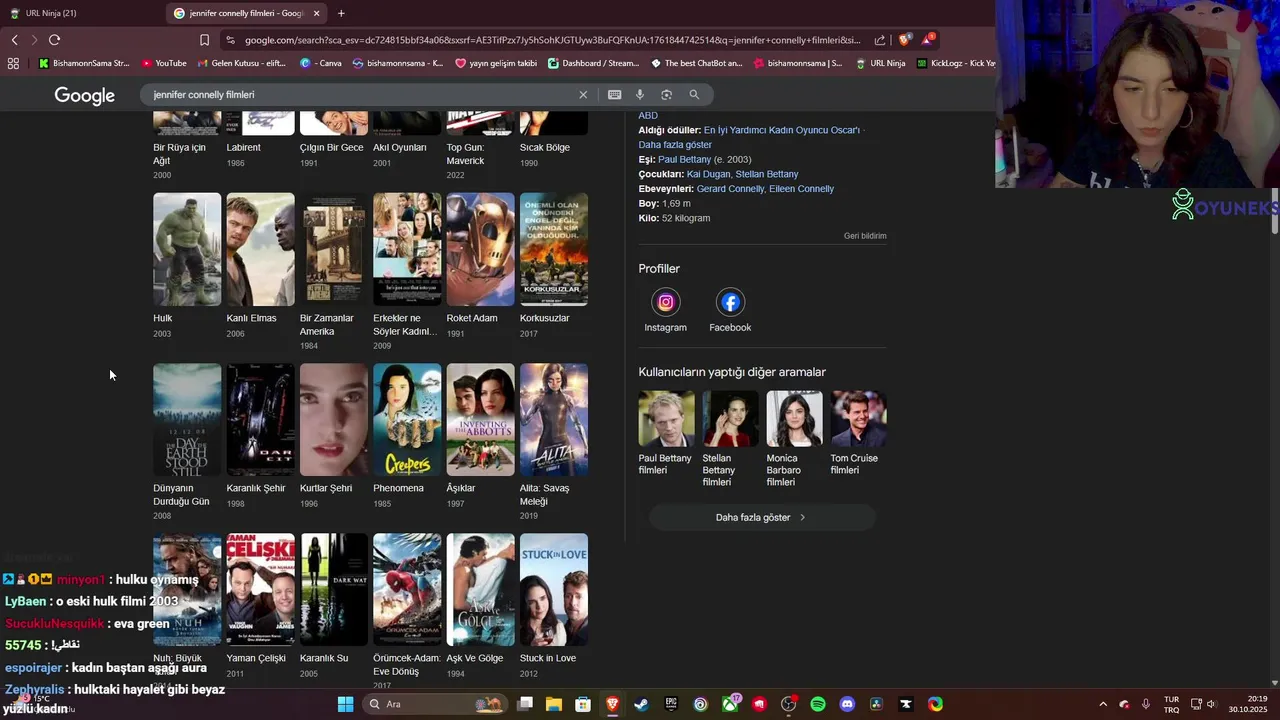Open the KickLogz bookmark
The width and height of the screenshot is (1280, 720).
click(956, 63)
